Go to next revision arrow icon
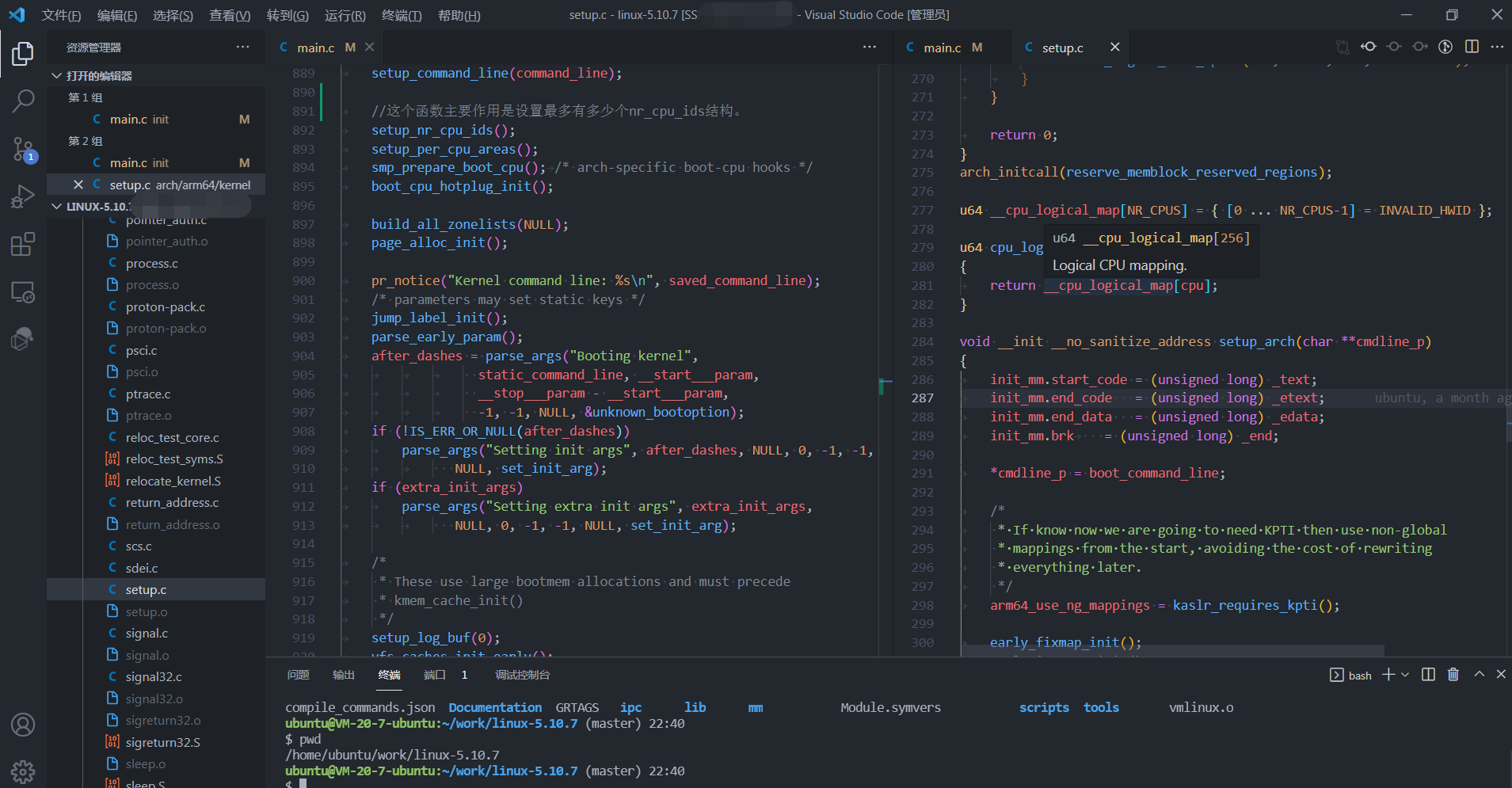Image resolution: width=1512 pixels, height=788 pixels. [x=1420, y=47]
